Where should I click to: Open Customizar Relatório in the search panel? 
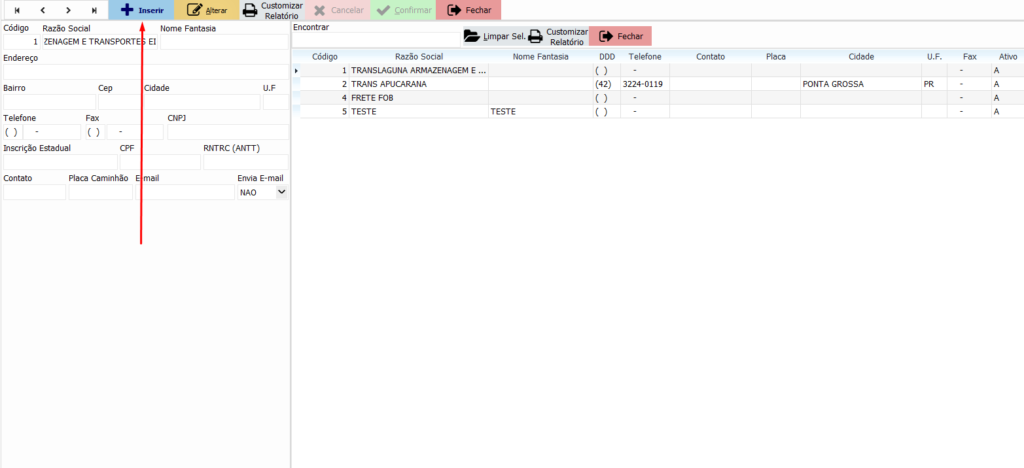coord(558,36)
